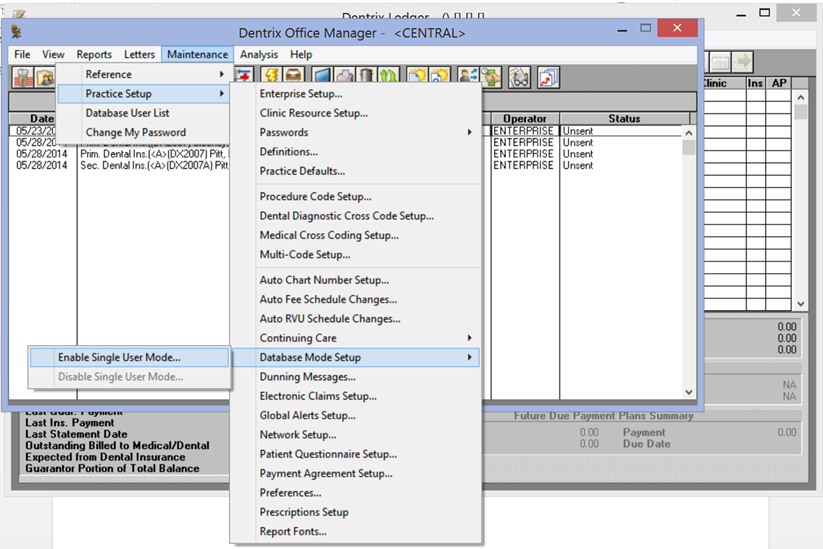Open the Letters menu

point(139,55)
